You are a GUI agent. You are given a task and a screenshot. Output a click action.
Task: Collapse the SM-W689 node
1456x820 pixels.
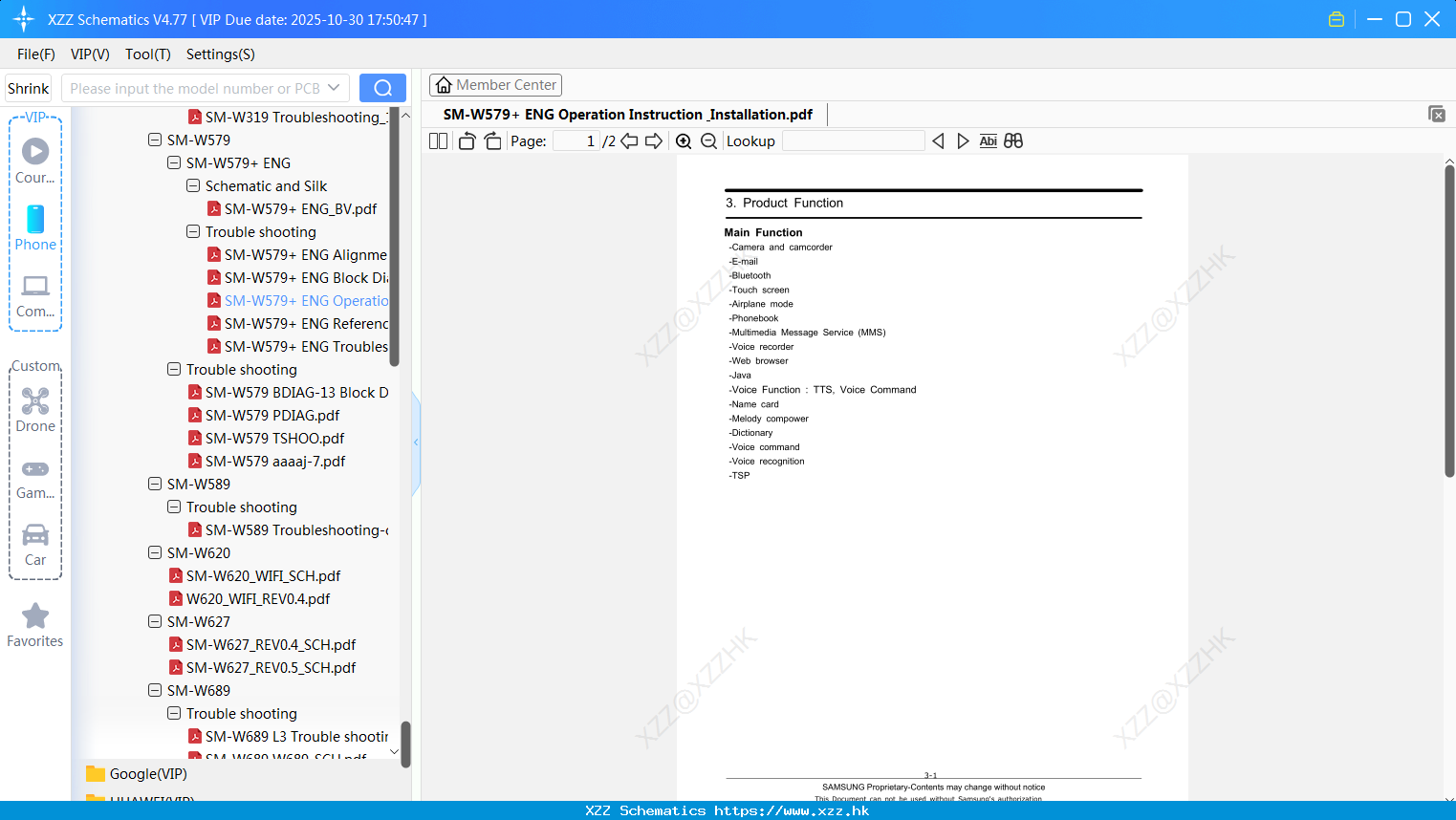(x=155, y=690)
